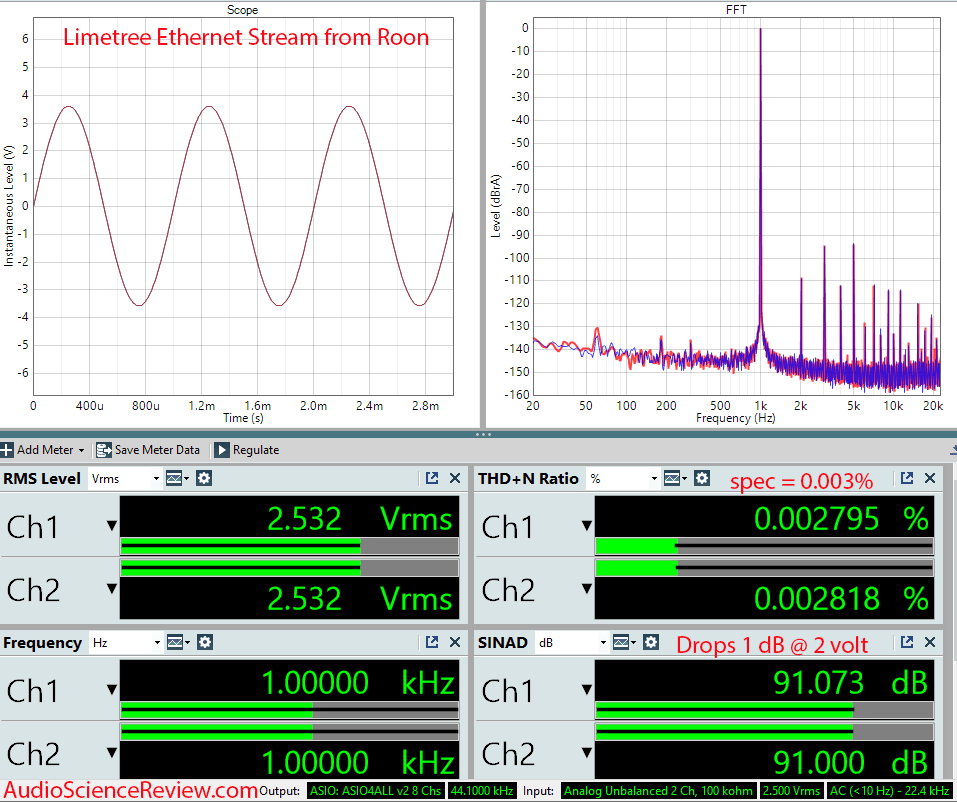Pop out the SINAD meter
This screenshot has width=957, height=802.
907,642
